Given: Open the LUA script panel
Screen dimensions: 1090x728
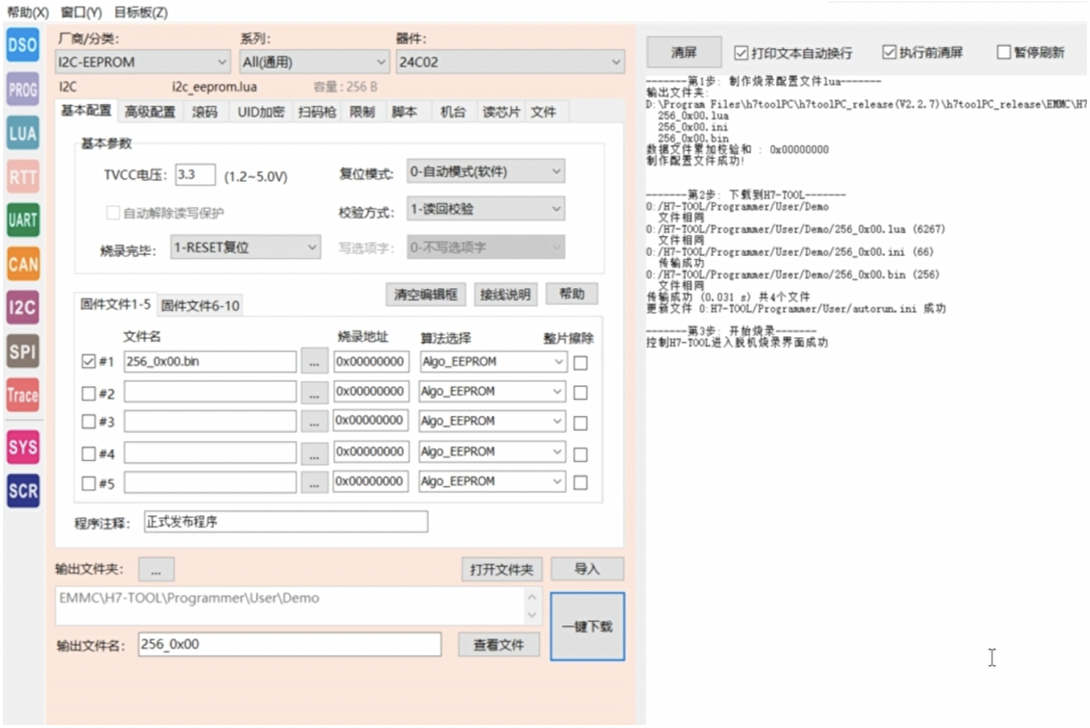Looking at the screenshot, I should click(22, 133).
